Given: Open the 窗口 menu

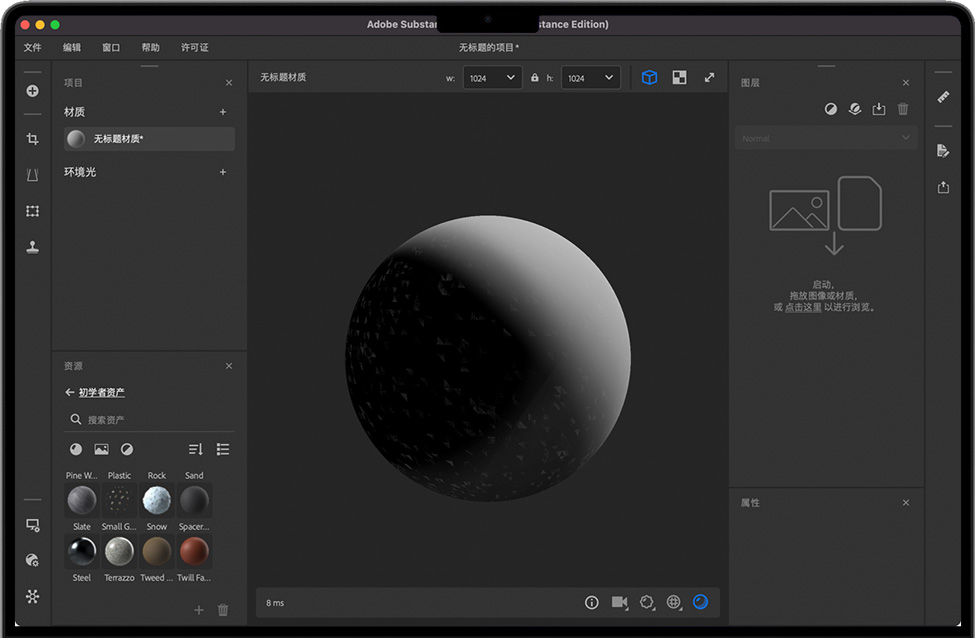Looking at the screenshot, I should [111, 47].
